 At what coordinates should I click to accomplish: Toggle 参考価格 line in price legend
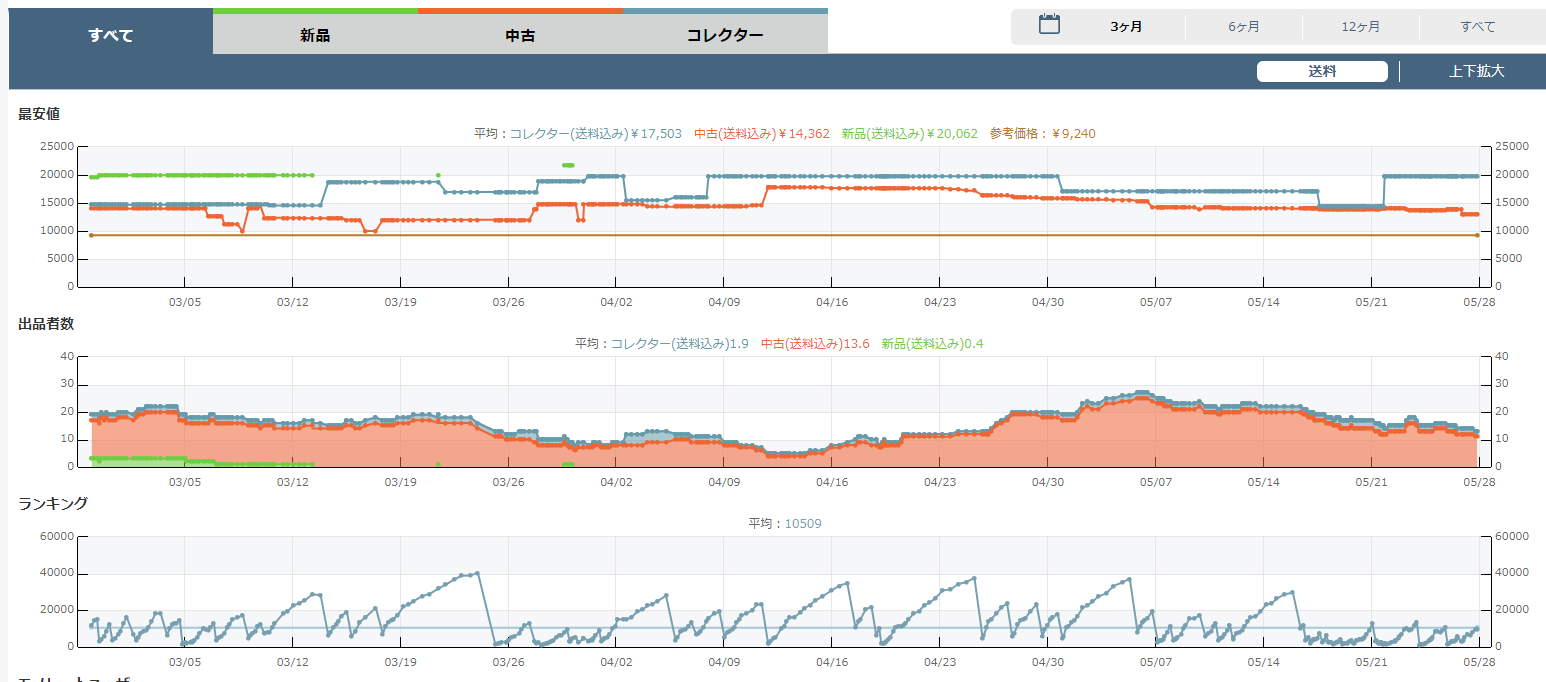tap(1045, 133)
